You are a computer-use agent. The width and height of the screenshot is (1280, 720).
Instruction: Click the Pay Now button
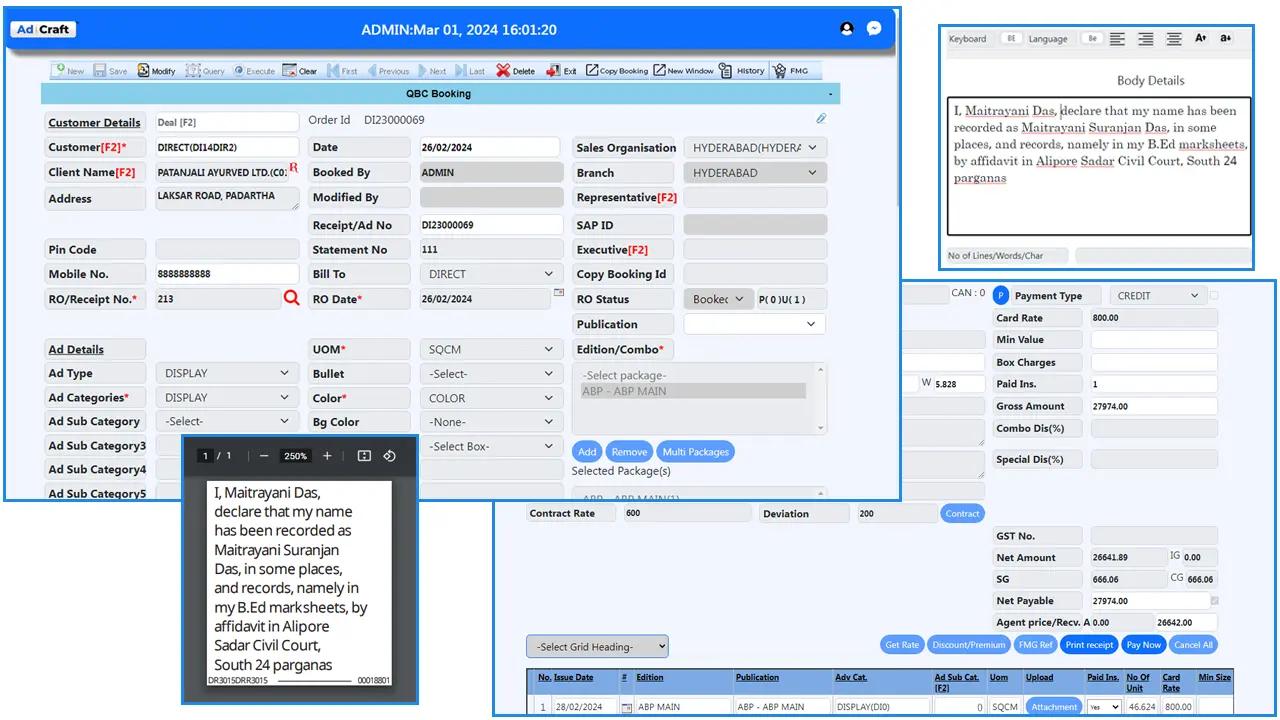1143,645
